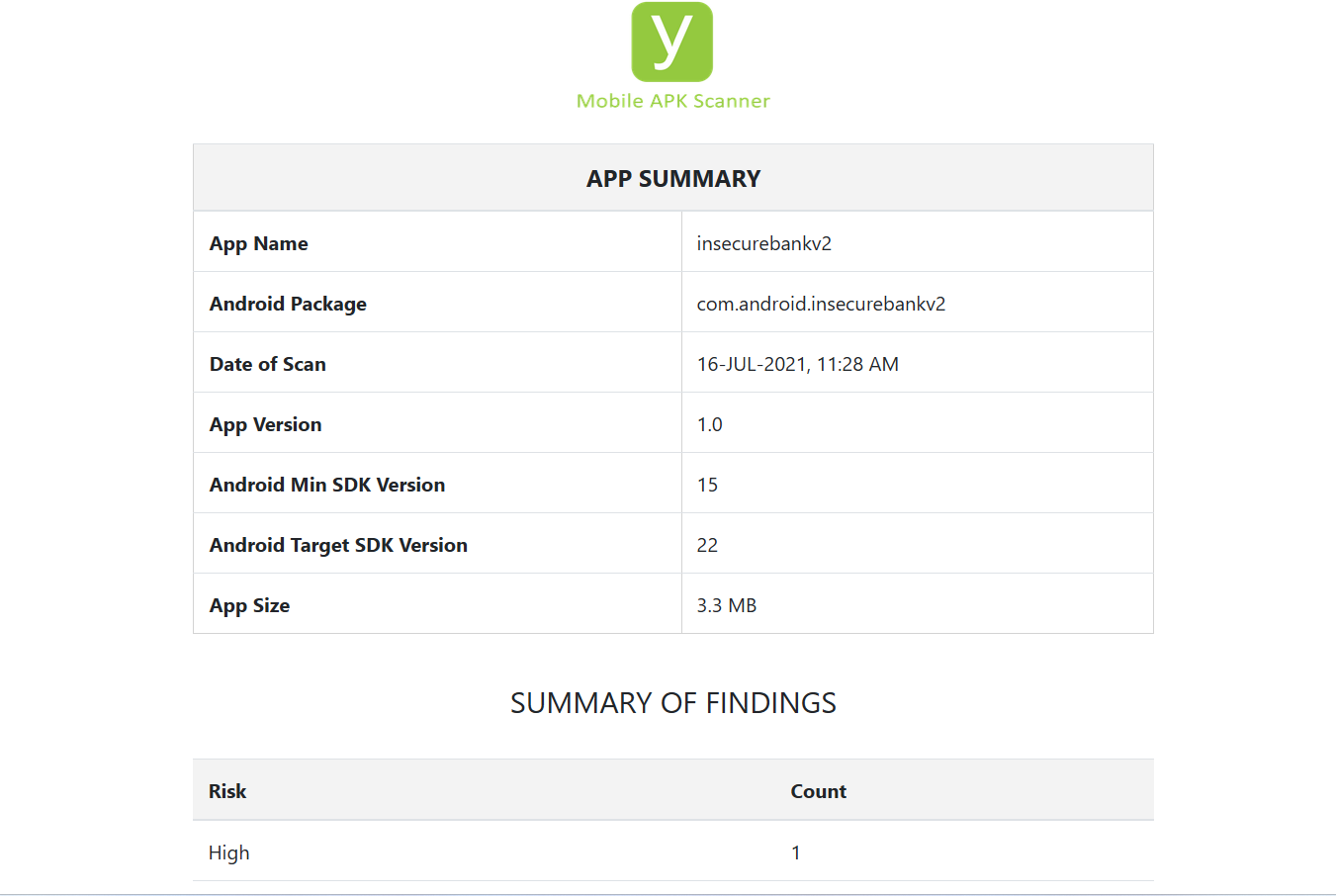
Task: Click the green Mobile APK Scanner logo icon
Action: click(x=672, y=43)
